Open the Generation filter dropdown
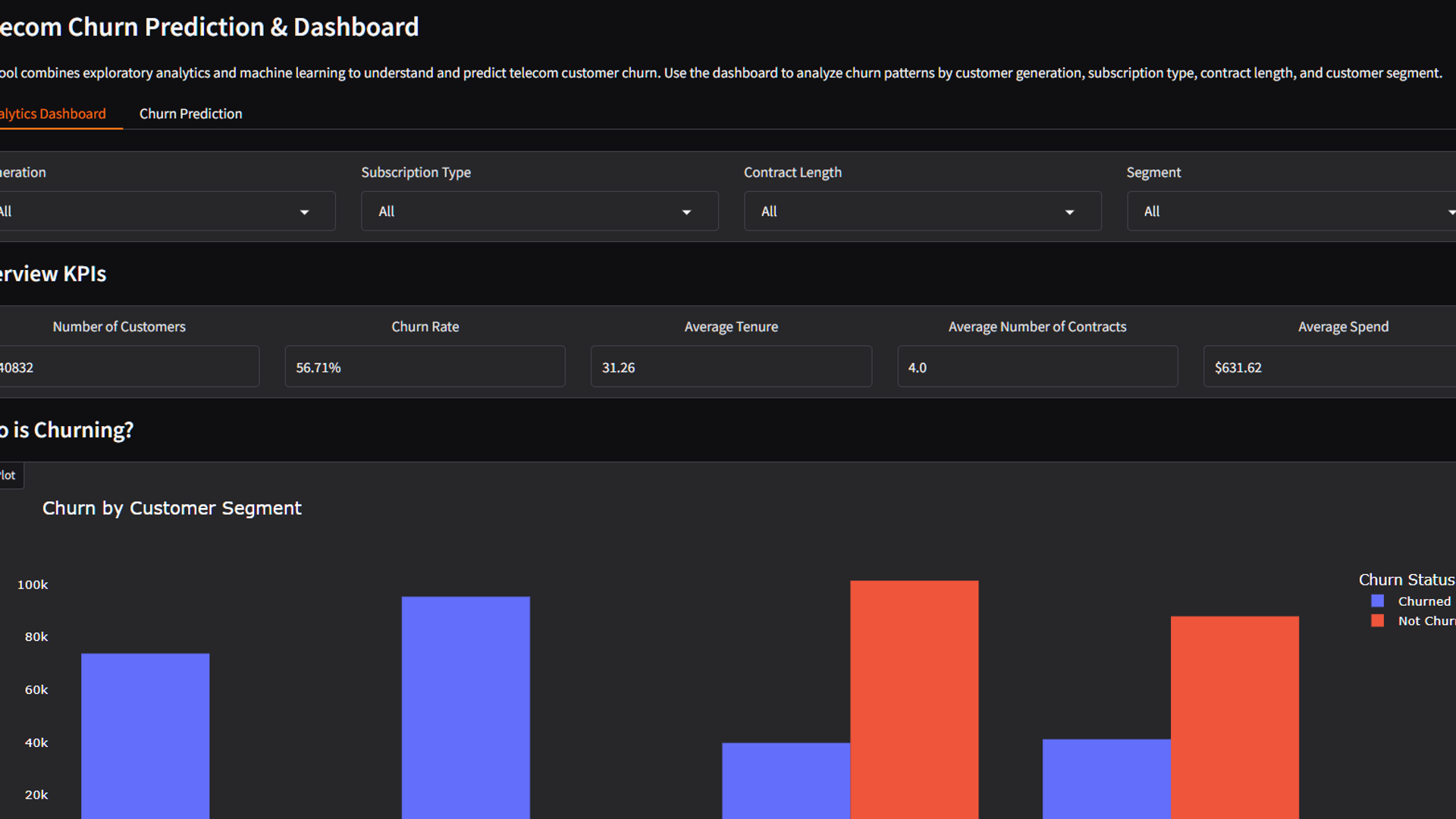Viewport: 1456px width, 819px height. (x=167, y=211)
